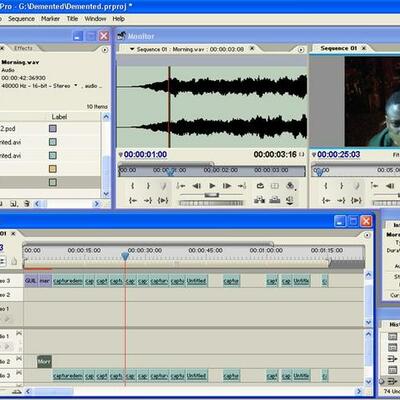Open the Window menu
This screenshot has width=400, height=400.
click(x=95, y=19)
